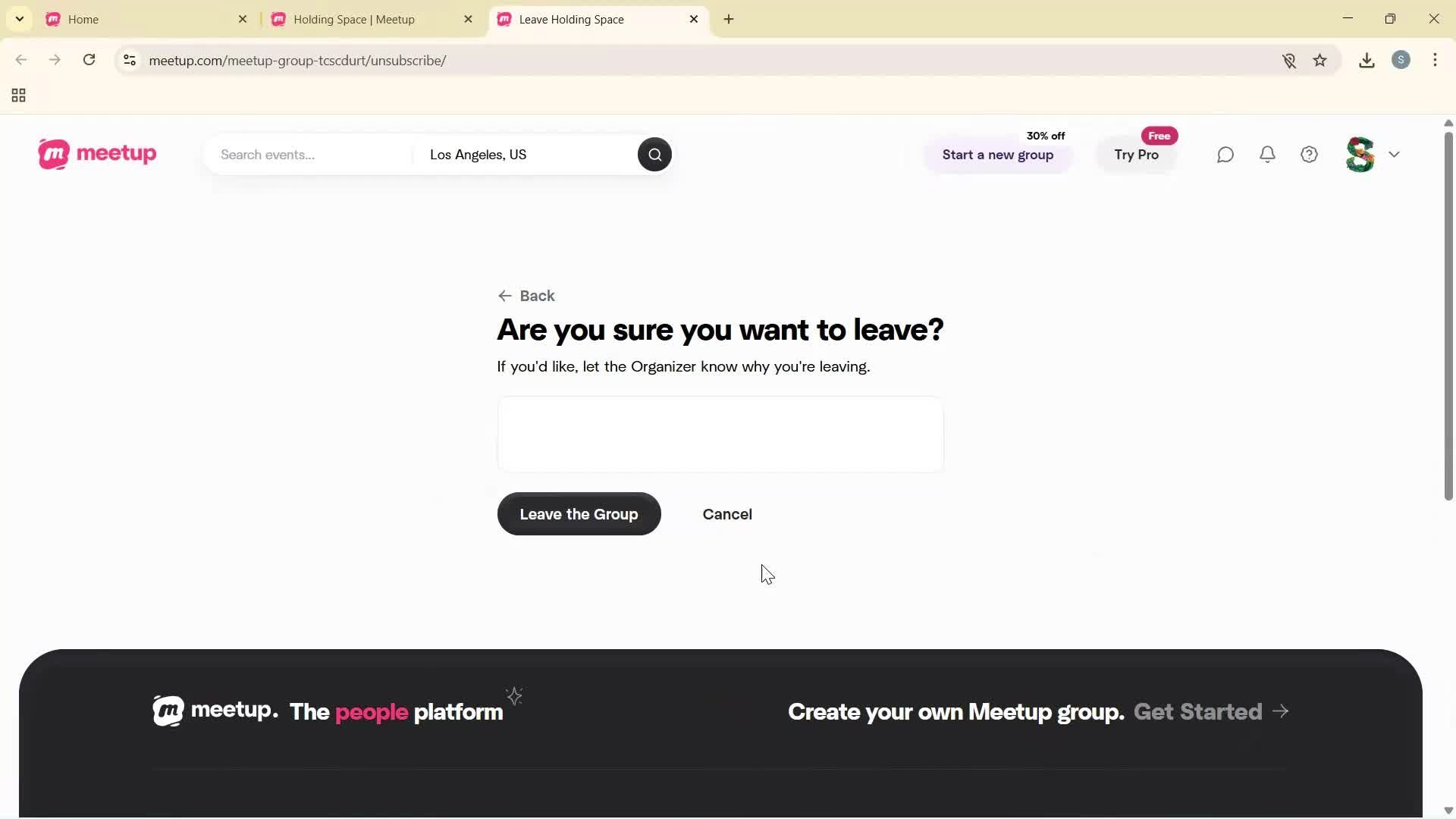Click the downloads icon in browser toolbar
Viewport: 1456px width, 819px height.
click(x=1367, y=60)
